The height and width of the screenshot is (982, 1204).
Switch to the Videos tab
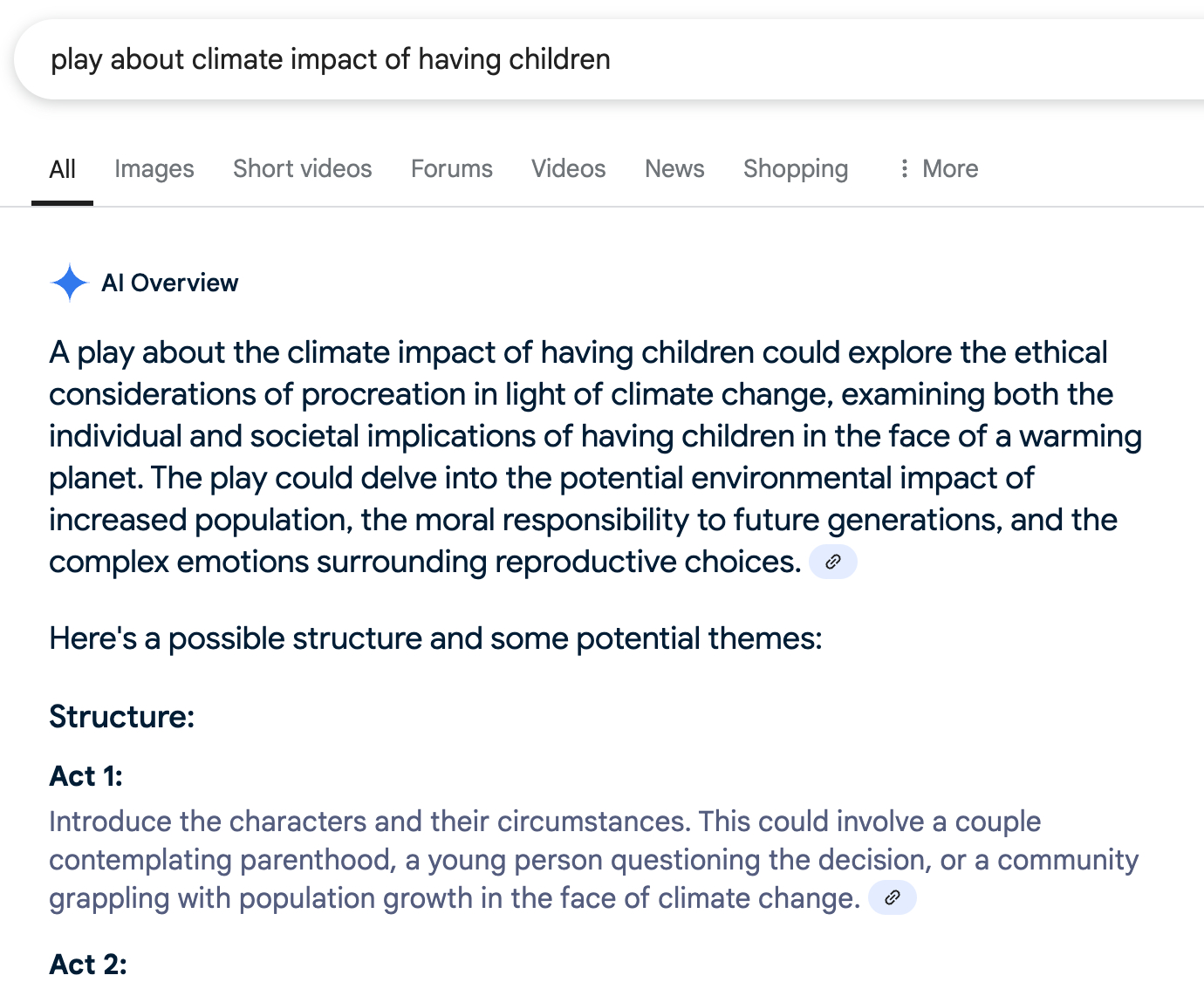tap(568, 168)
